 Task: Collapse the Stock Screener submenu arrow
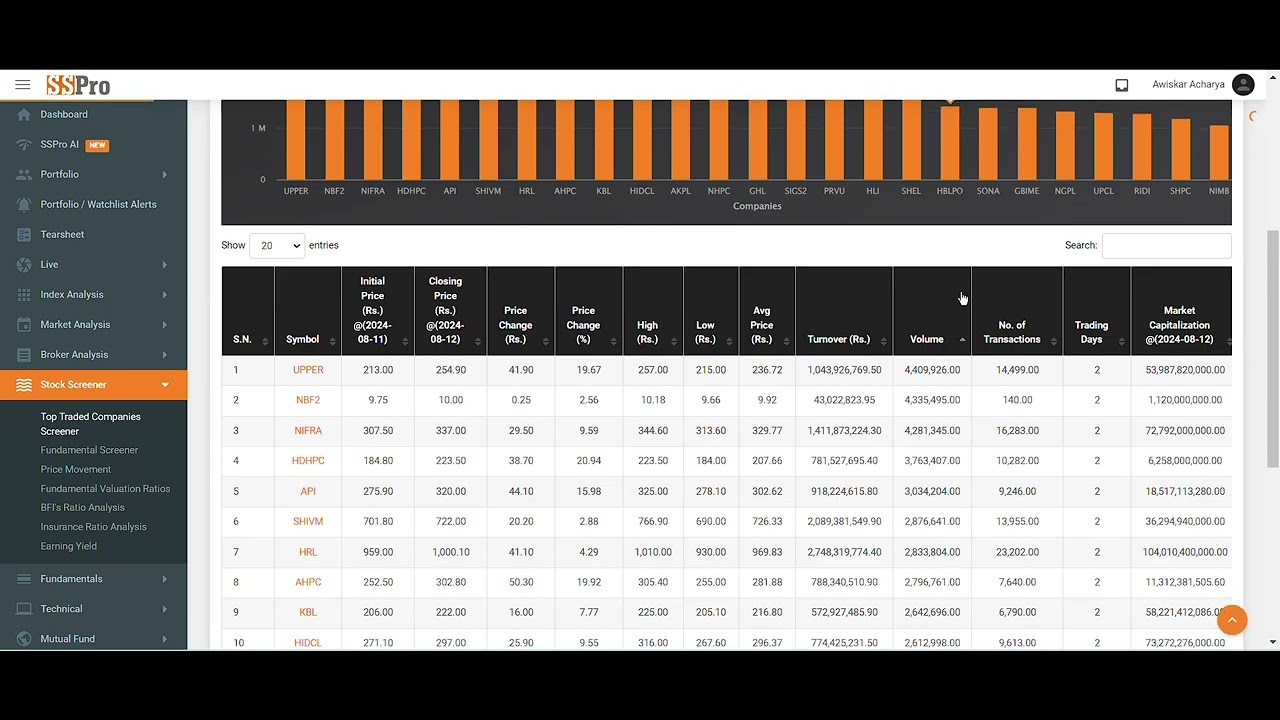[165, 385]
